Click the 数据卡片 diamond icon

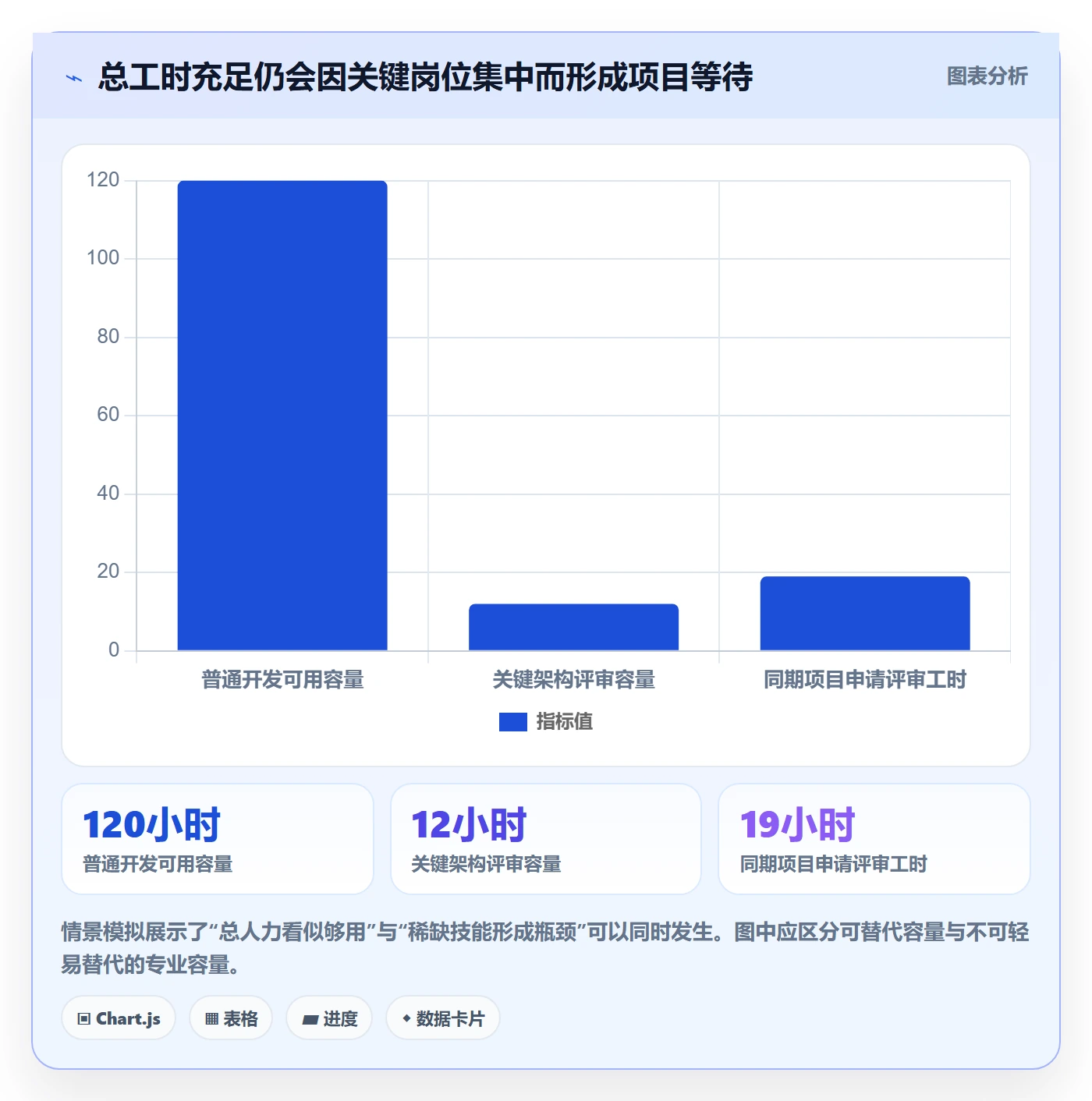pos(406,1018)
